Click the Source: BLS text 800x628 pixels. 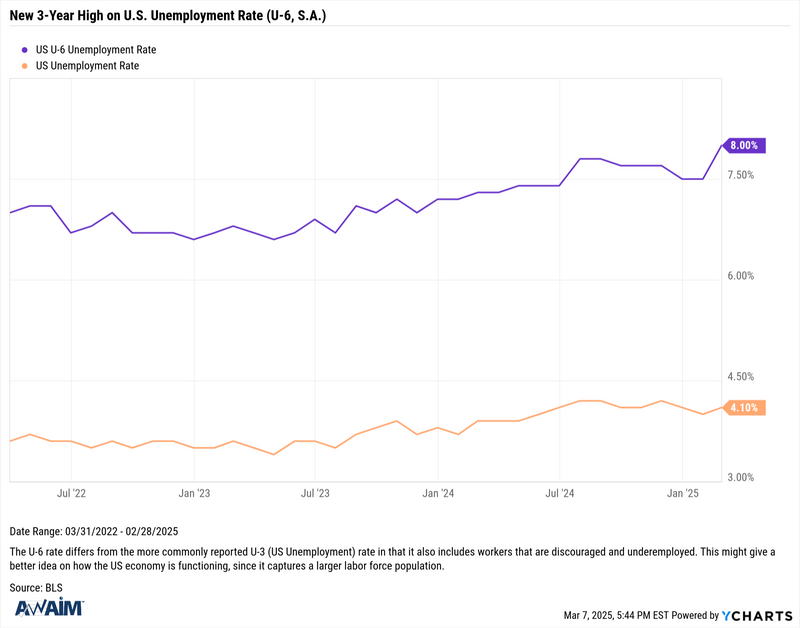coord(36,588)
